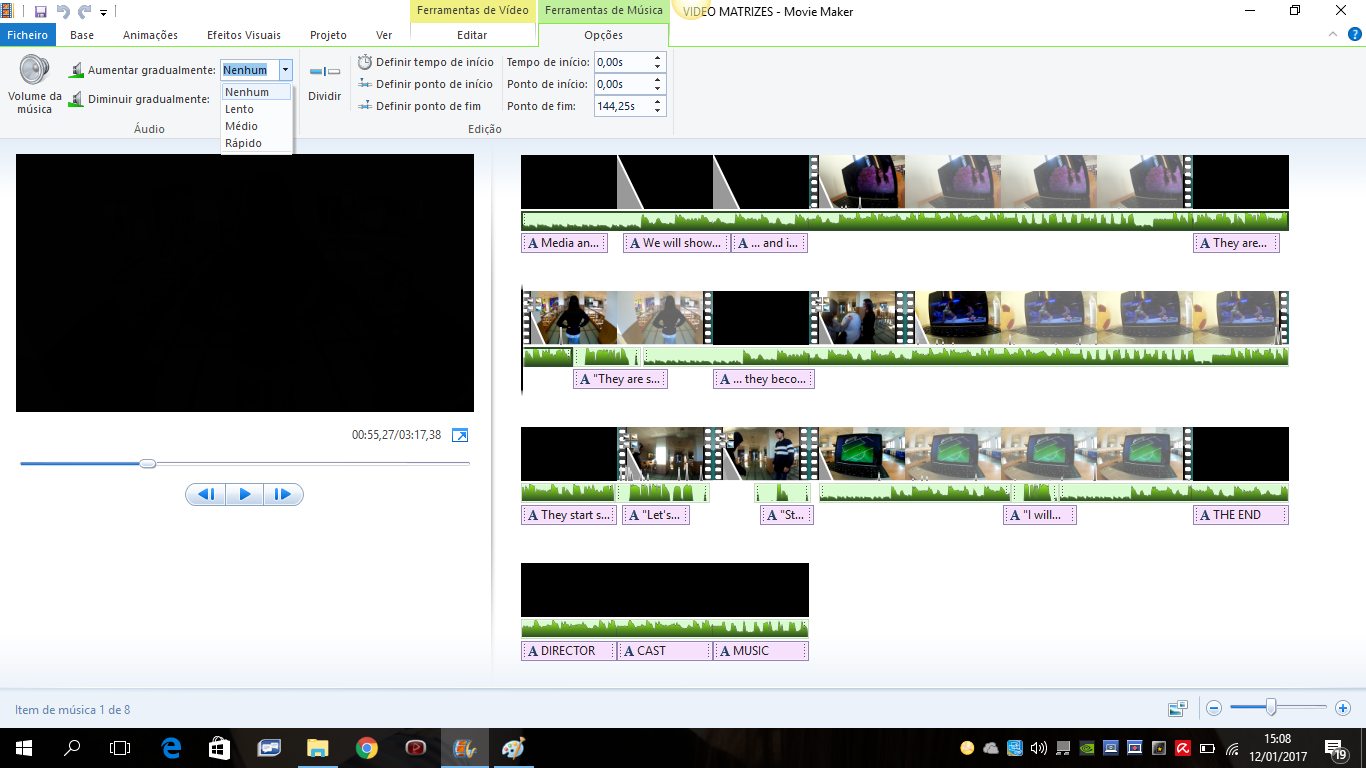1366x768 pixels.
Task: Click the Dividir split tool icon
Action: tap(324, 72)
